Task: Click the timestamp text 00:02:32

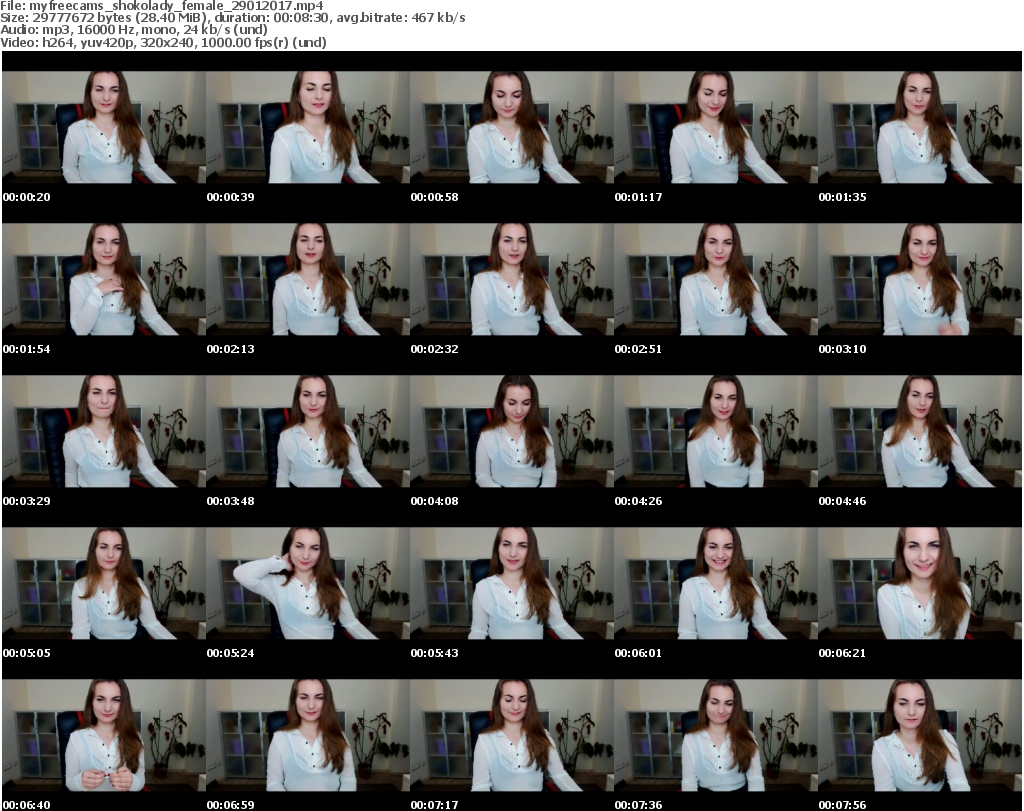Action: [x=434, y=349]
